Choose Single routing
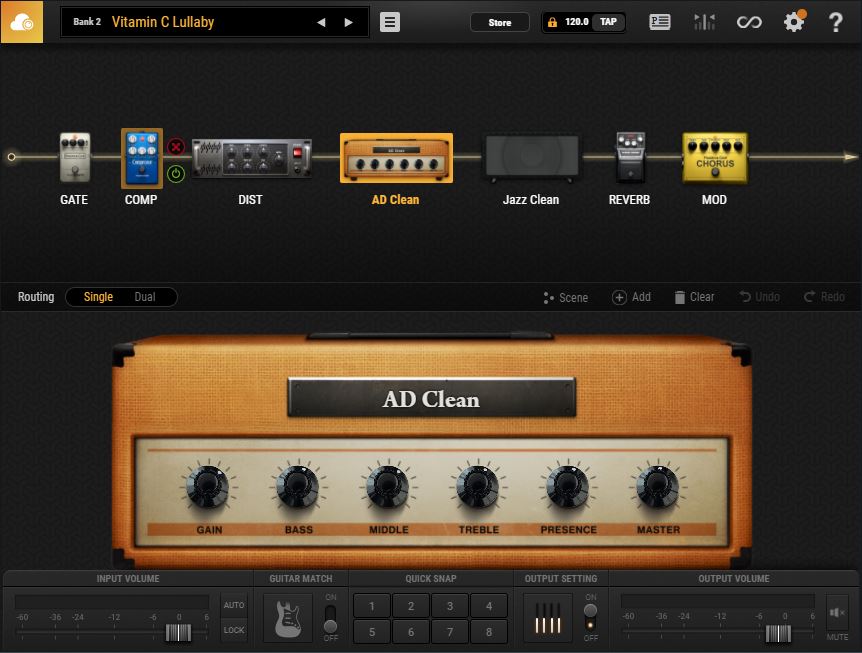862x653 pixels. tap(98, 297)
